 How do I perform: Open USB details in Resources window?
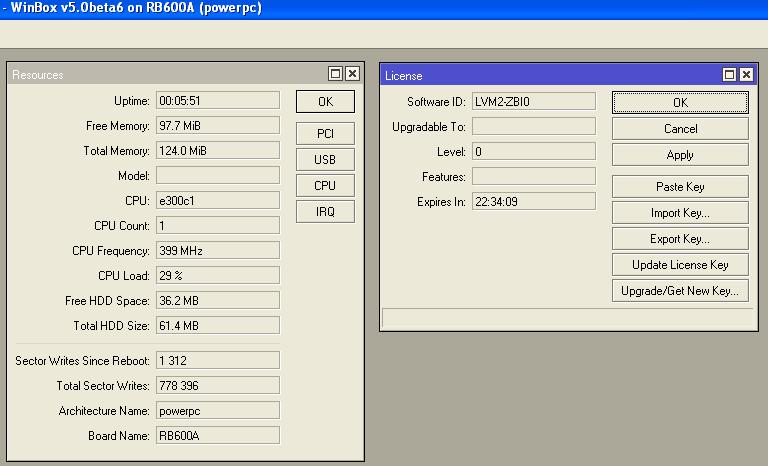pos(325,159)
